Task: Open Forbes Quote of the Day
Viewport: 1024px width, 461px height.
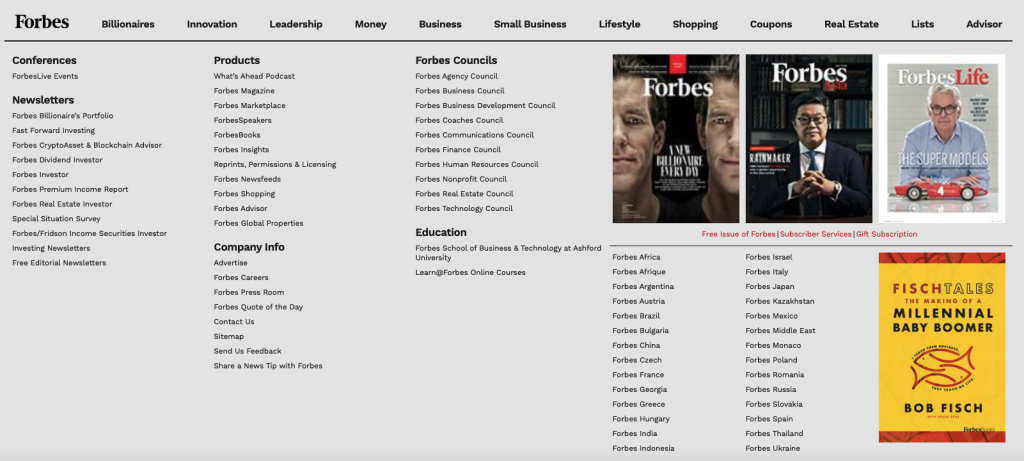Action: [x=259, y=307]
